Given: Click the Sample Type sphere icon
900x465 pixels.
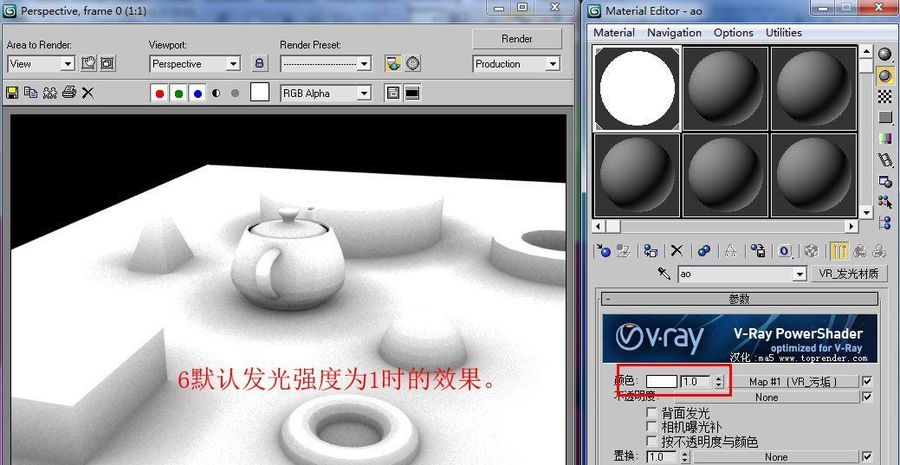Looking at the screenshot, I should 885,54.
